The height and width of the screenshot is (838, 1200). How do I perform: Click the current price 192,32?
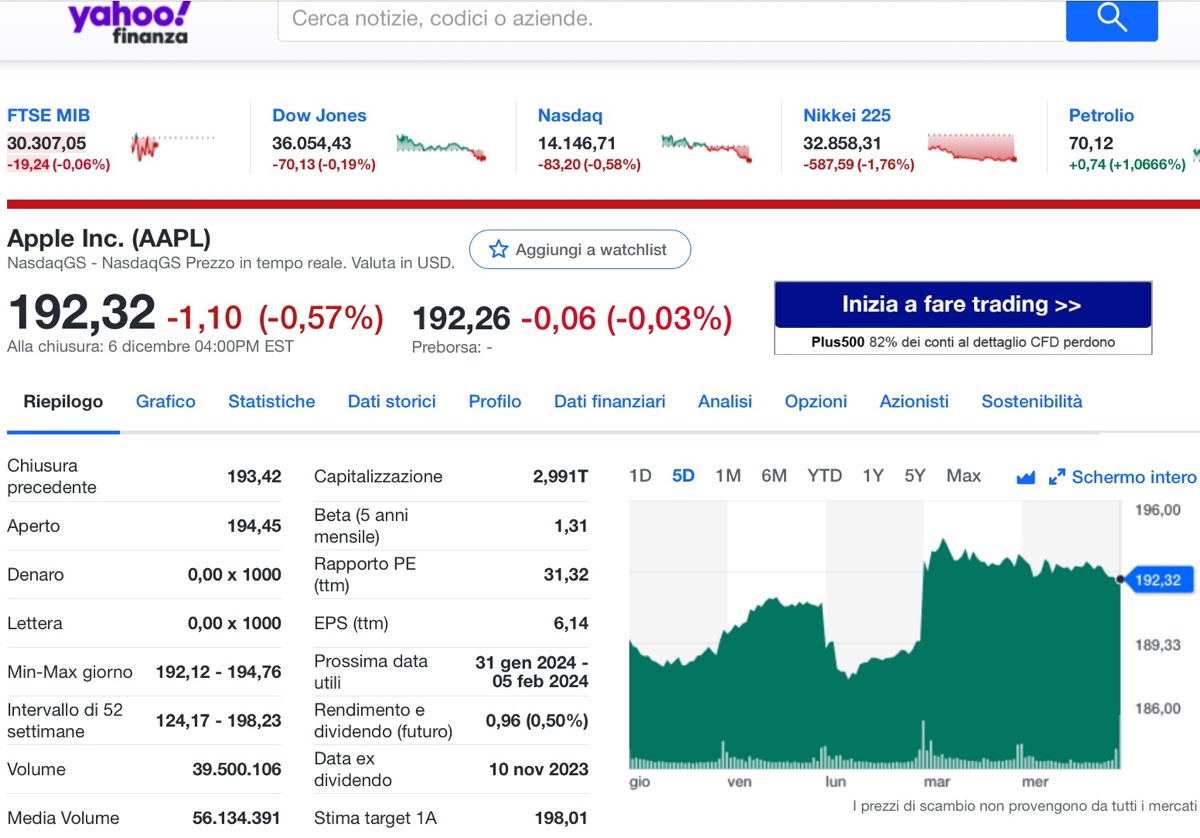pyautogui.click(x=81, y=313)
